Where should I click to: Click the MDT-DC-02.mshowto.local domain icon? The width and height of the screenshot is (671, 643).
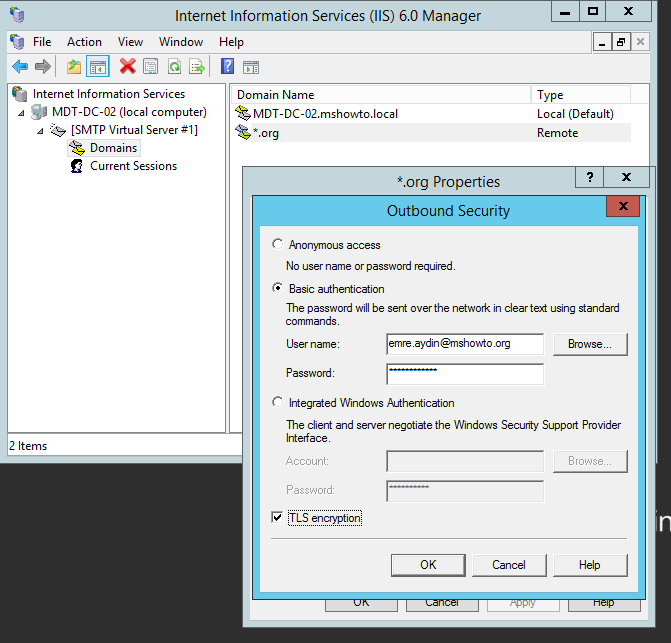point(243,113)
